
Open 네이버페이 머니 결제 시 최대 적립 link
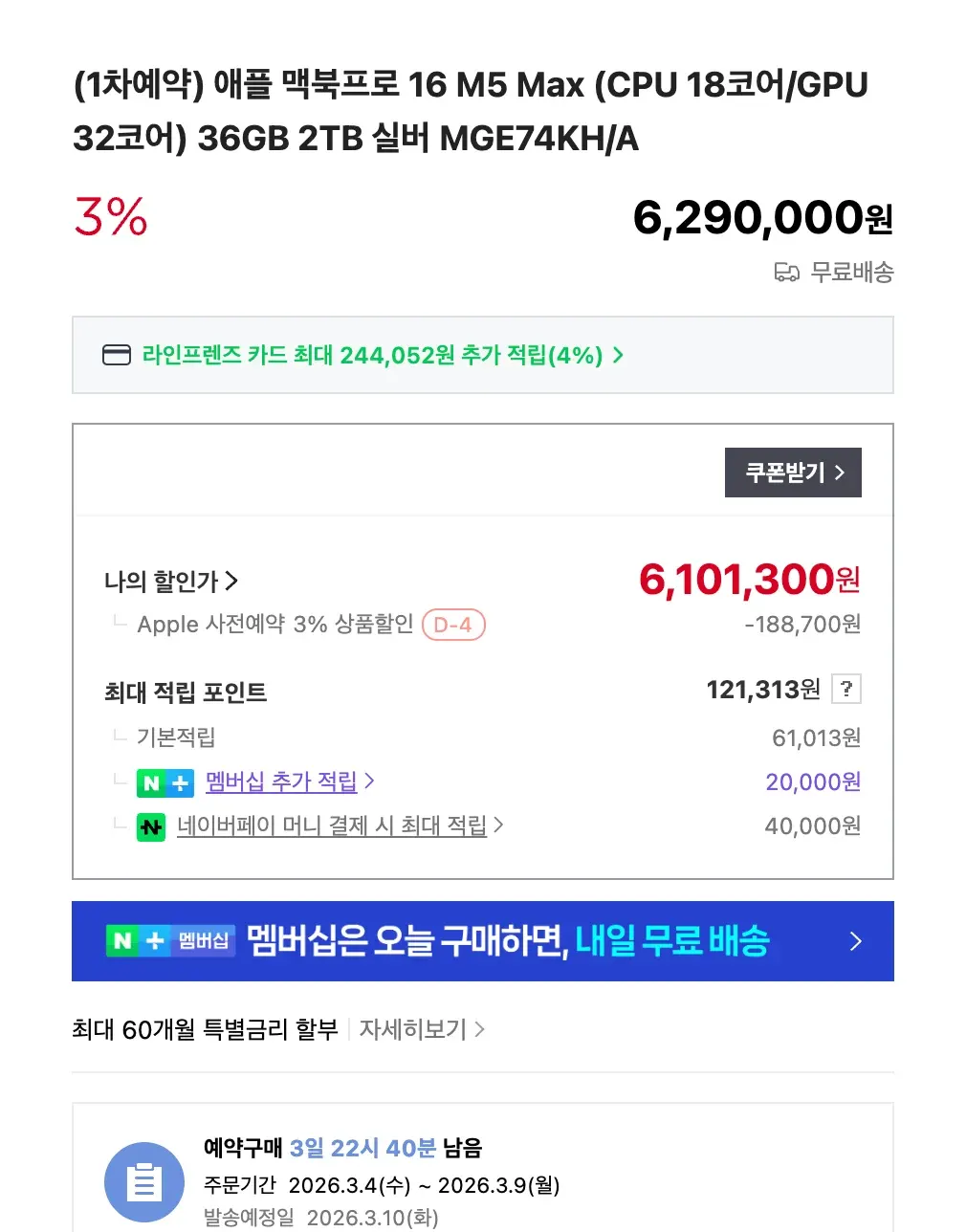[332, 825]
